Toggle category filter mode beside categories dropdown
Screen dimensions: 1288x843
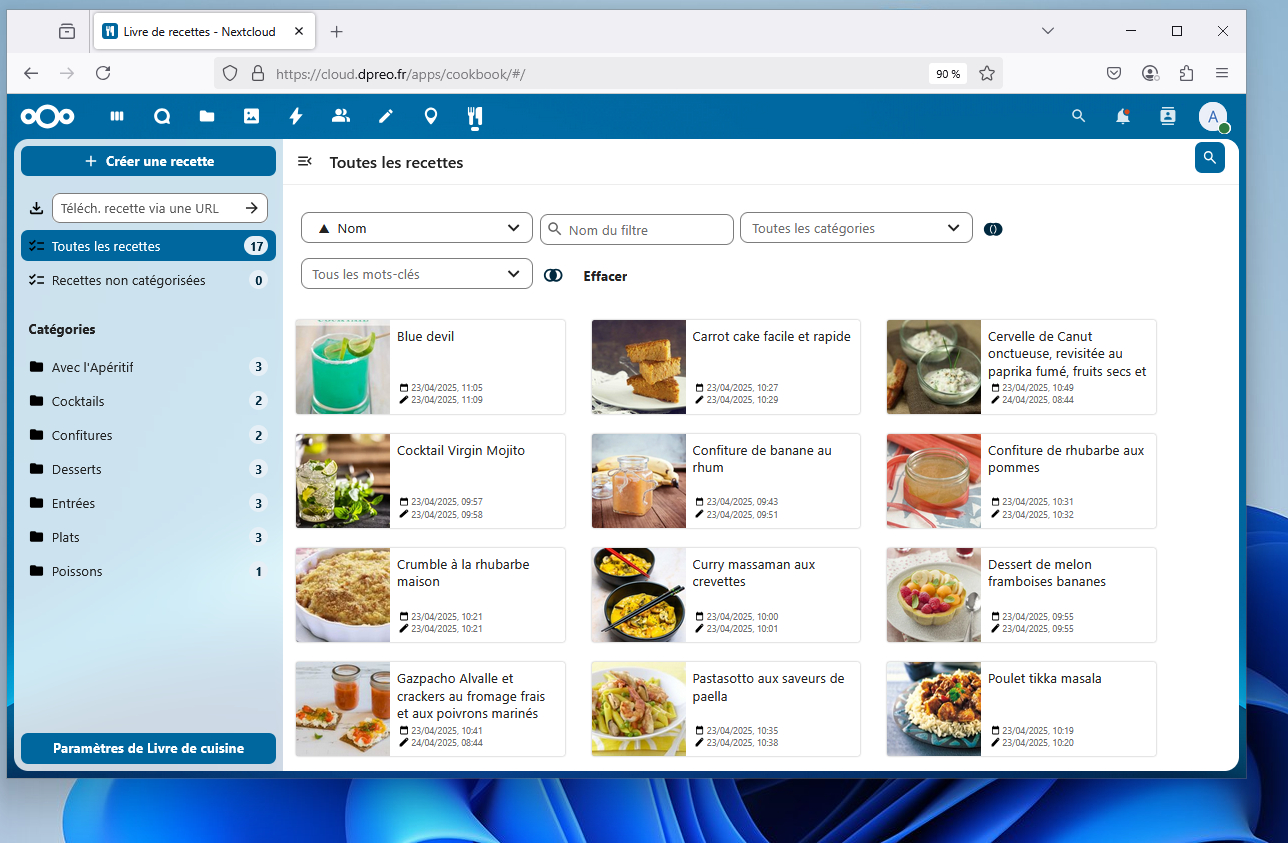(992, 229)
